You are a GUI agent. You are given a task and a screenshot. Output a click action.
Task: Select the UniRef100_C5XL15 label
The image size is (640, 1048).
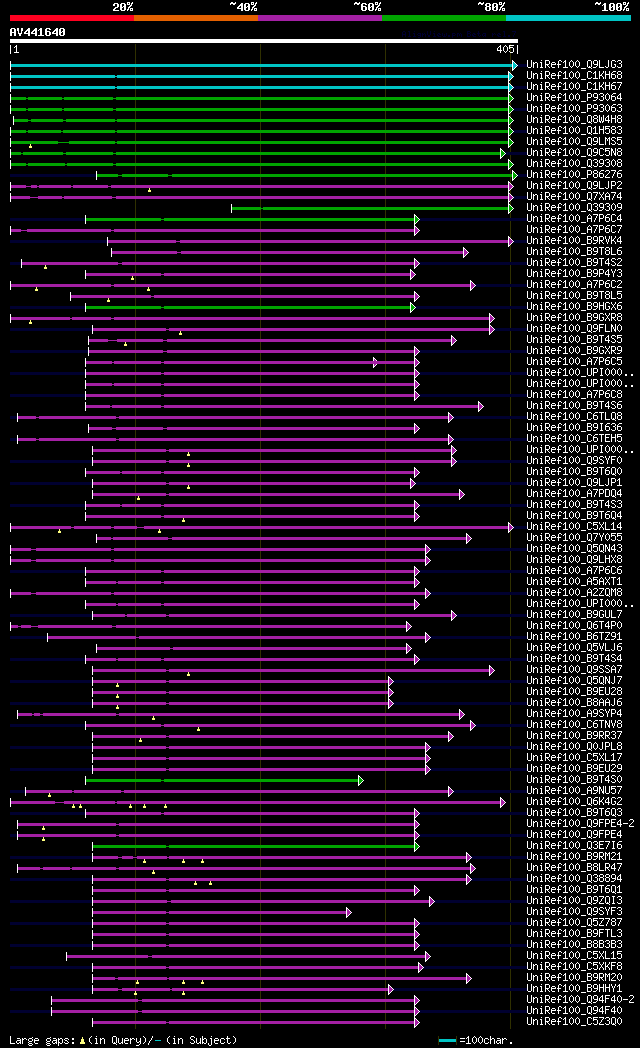574,957
